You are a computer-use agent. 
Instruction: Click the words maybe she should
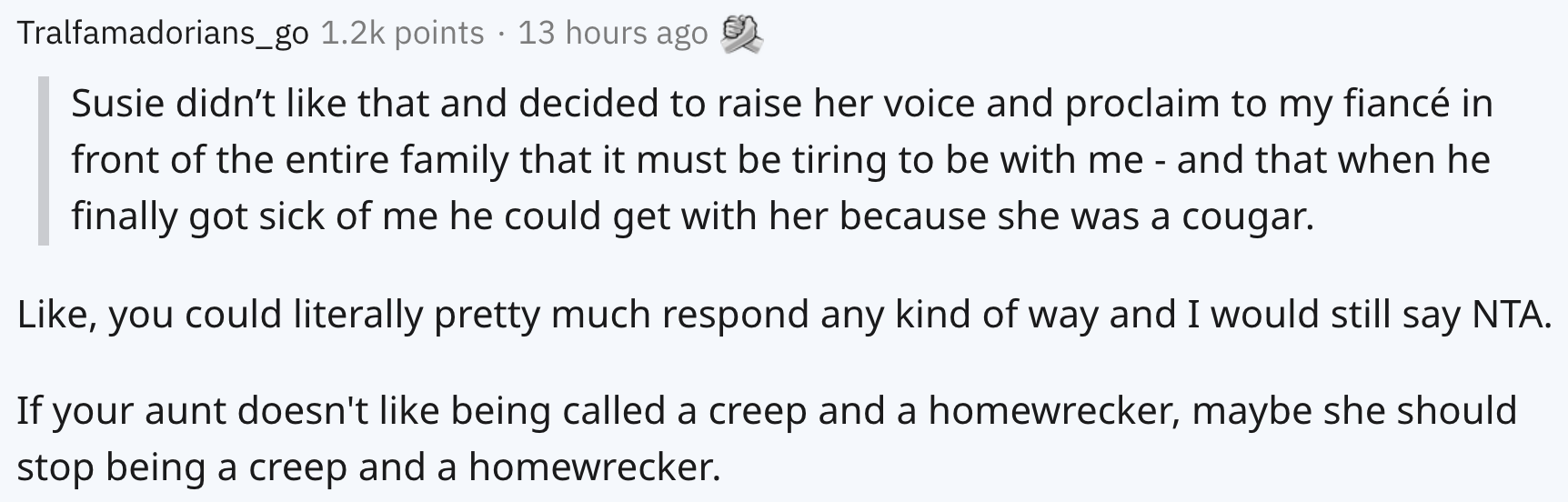pos(1354,411)
